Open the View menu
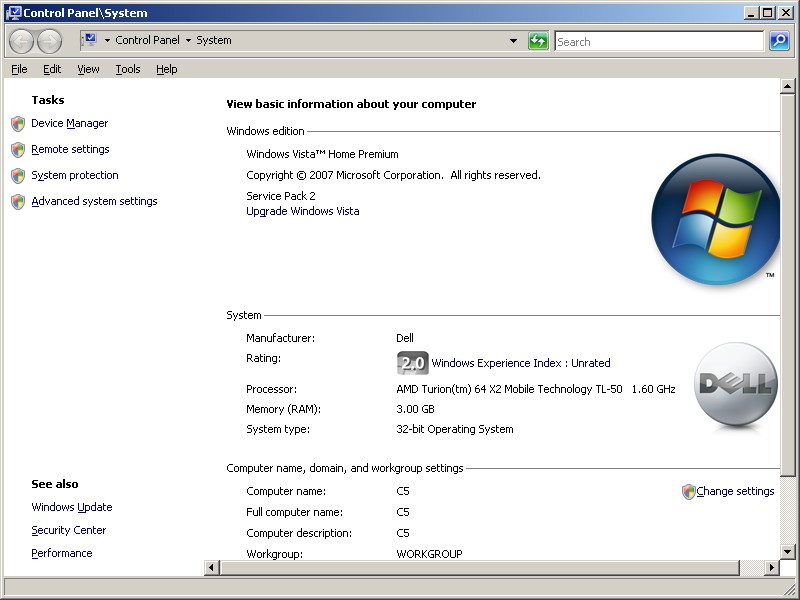The height and width of the screenshot is (600, 800). (x=88, y=69)
